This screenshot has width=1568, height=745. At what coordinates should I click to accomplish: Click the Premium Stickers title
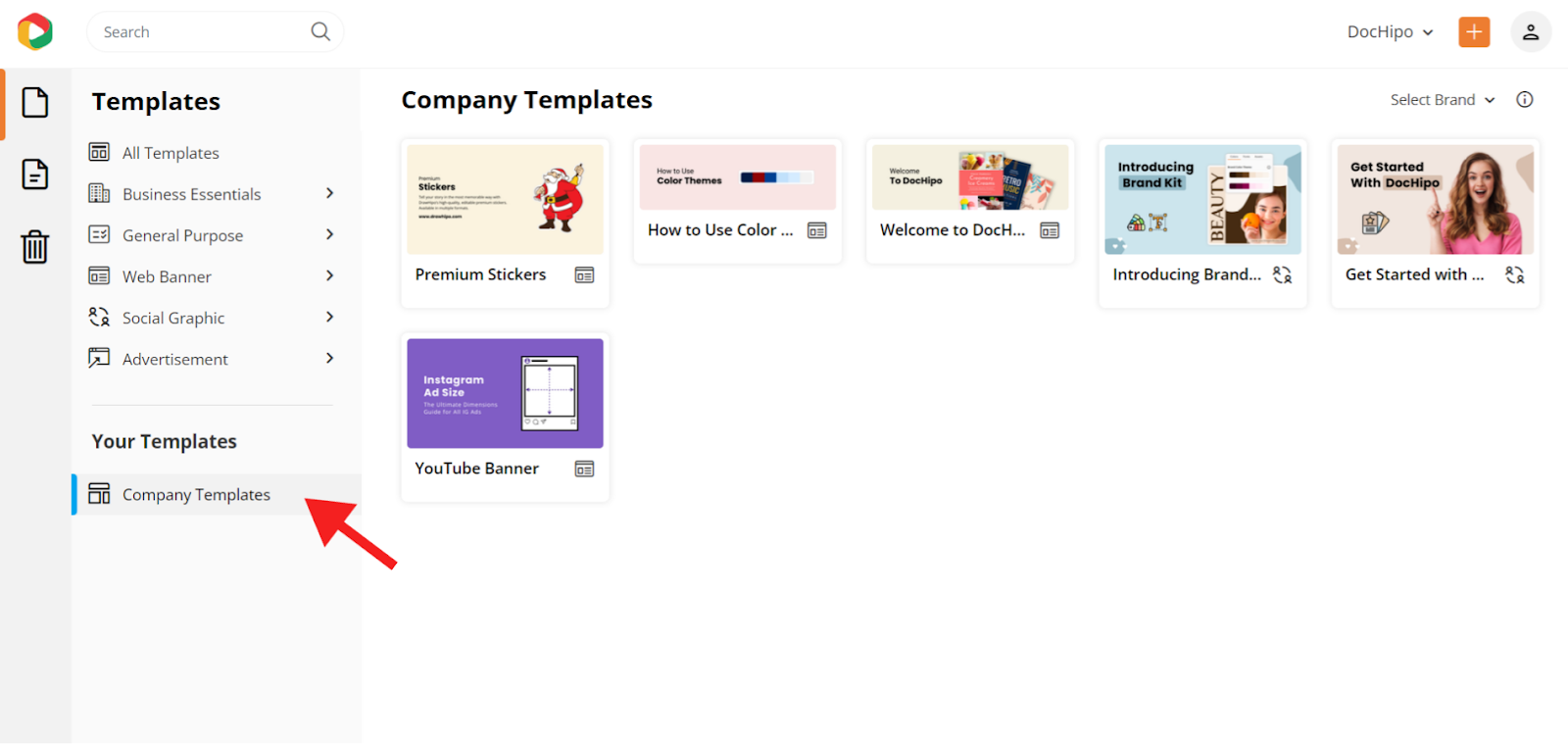tap(480, 274)
